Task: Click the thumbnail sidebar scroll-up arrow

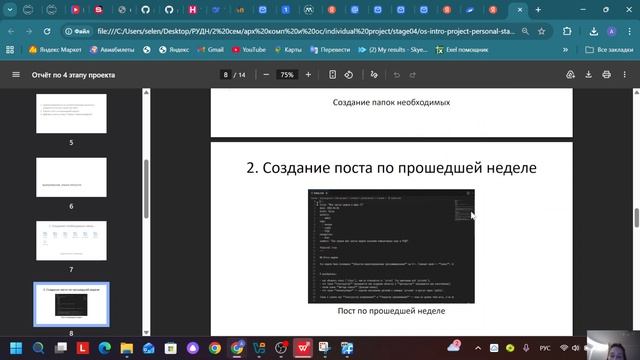Action: point(146,93)
